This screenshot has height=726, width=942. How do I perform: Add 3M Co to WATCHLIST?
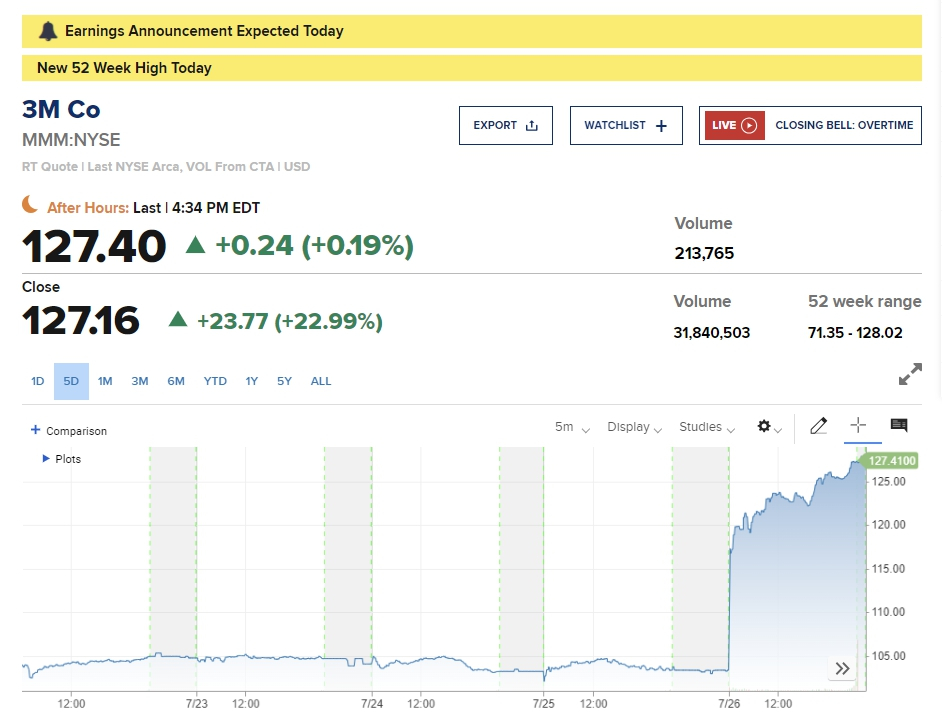[x=625, y=126]
